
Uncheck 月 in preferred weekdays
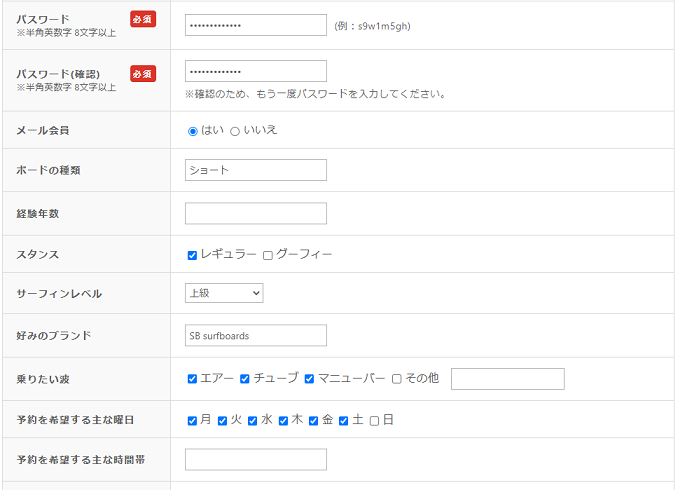192,421
